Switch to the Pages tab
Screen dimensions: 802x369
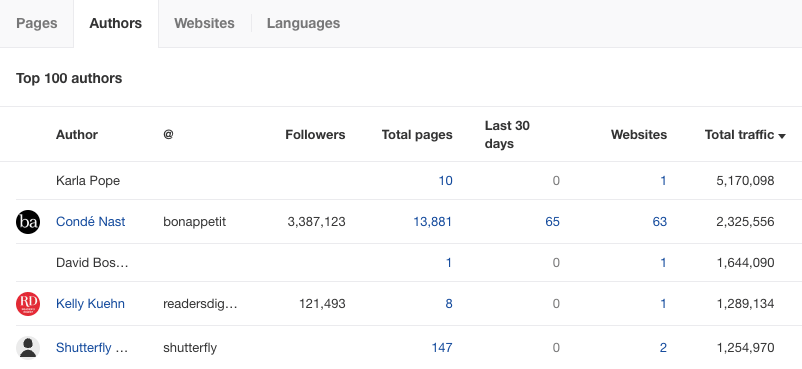[x=37, y=24]
